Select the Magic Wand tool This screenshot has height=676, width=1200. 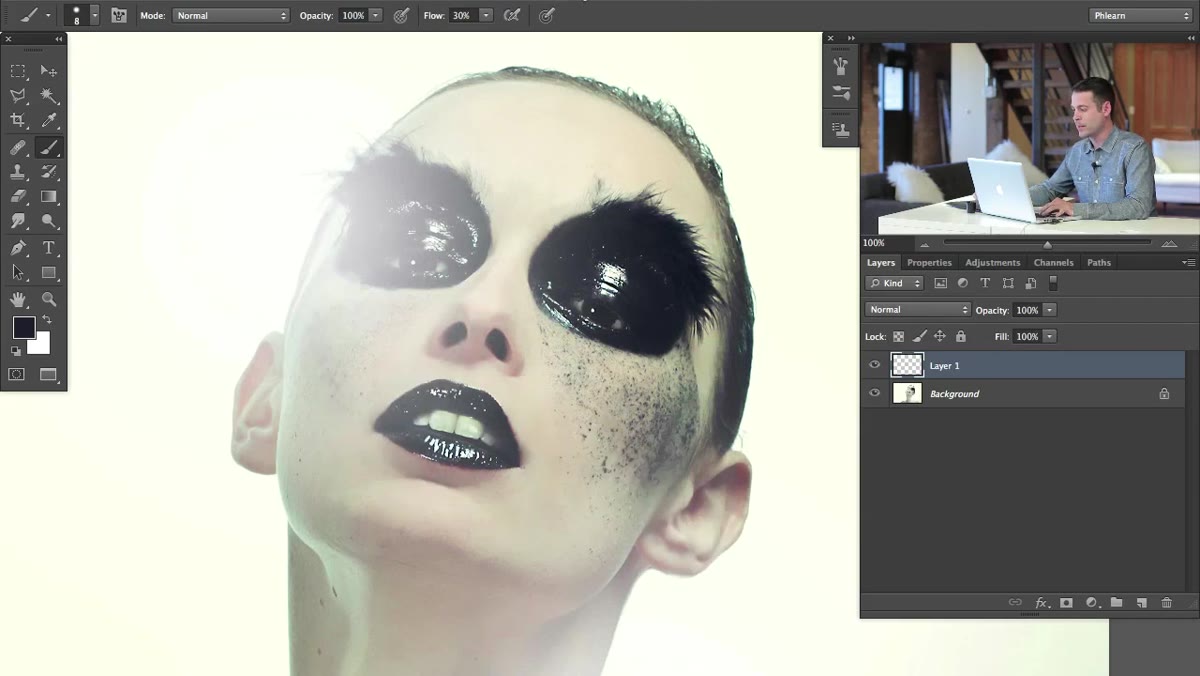point(48,96)
